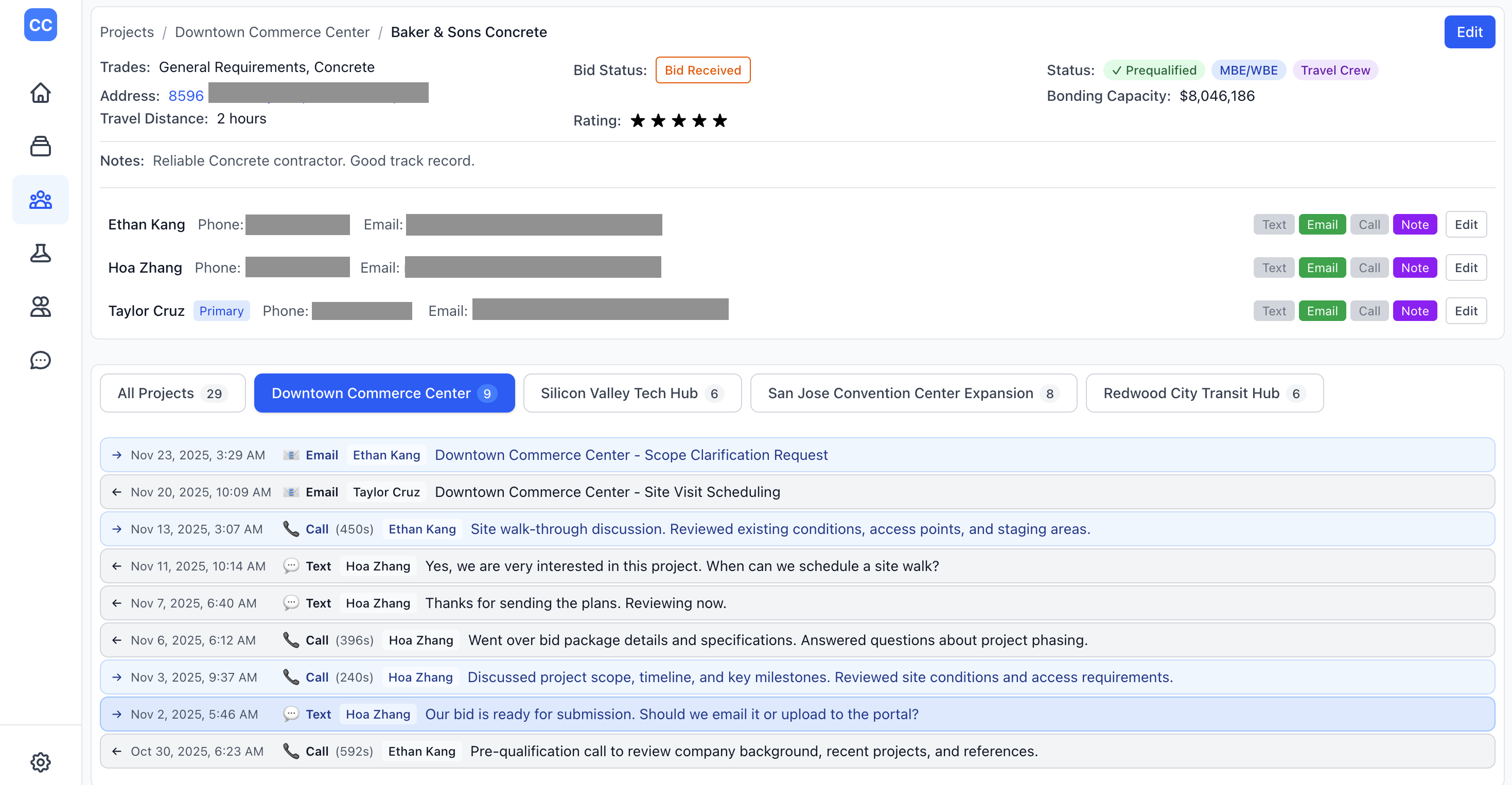The width and height of the screenshot is (1512, 785).
Task: Switch to the All Projects tab
Action: pos(172,393)
